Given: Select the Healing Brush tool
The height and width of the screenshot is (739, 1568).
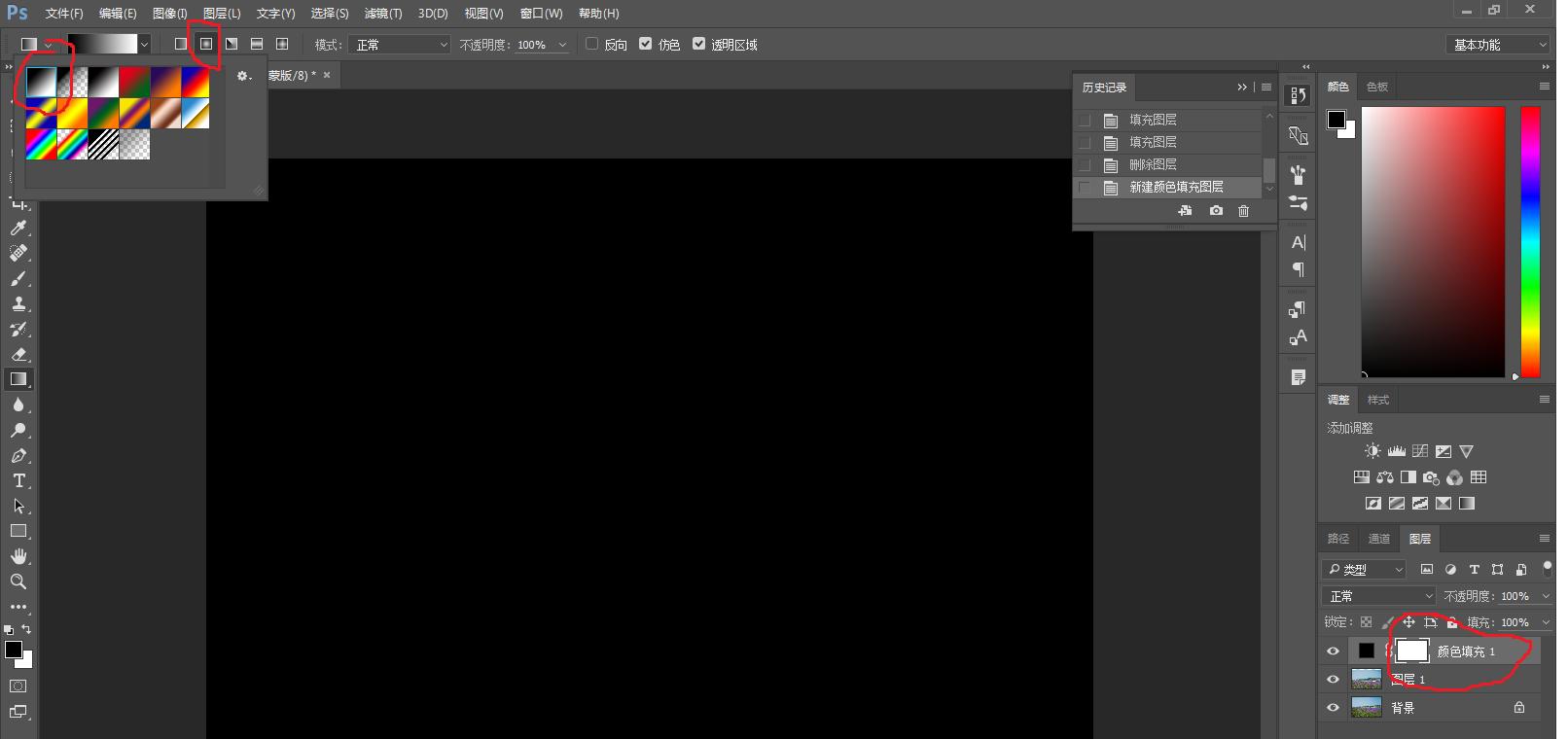Looking at the screenshot, I should point(18,253).
